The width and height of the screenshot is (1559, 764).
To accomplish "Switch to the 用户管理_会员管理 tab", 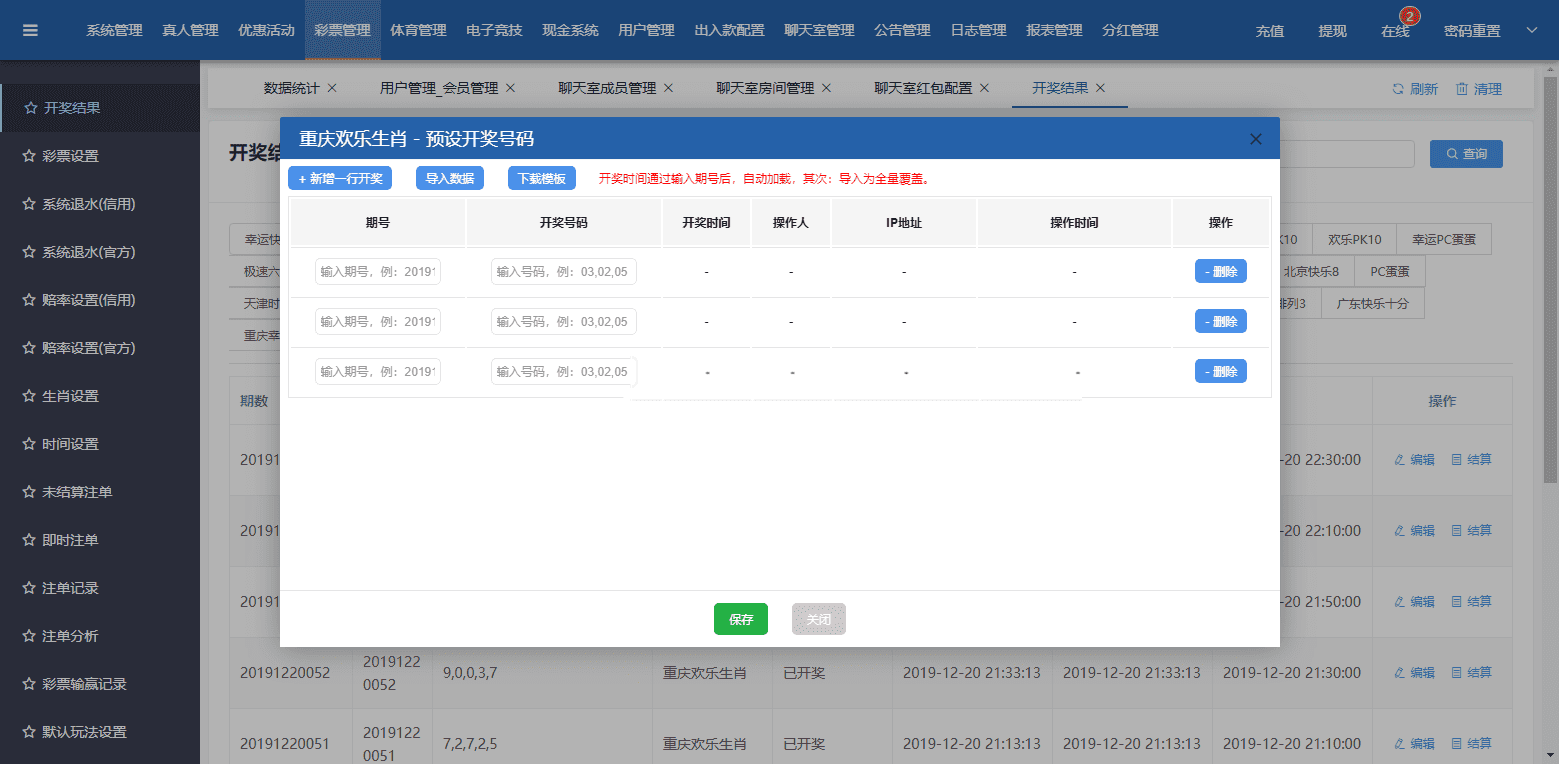I will point(438,88).
